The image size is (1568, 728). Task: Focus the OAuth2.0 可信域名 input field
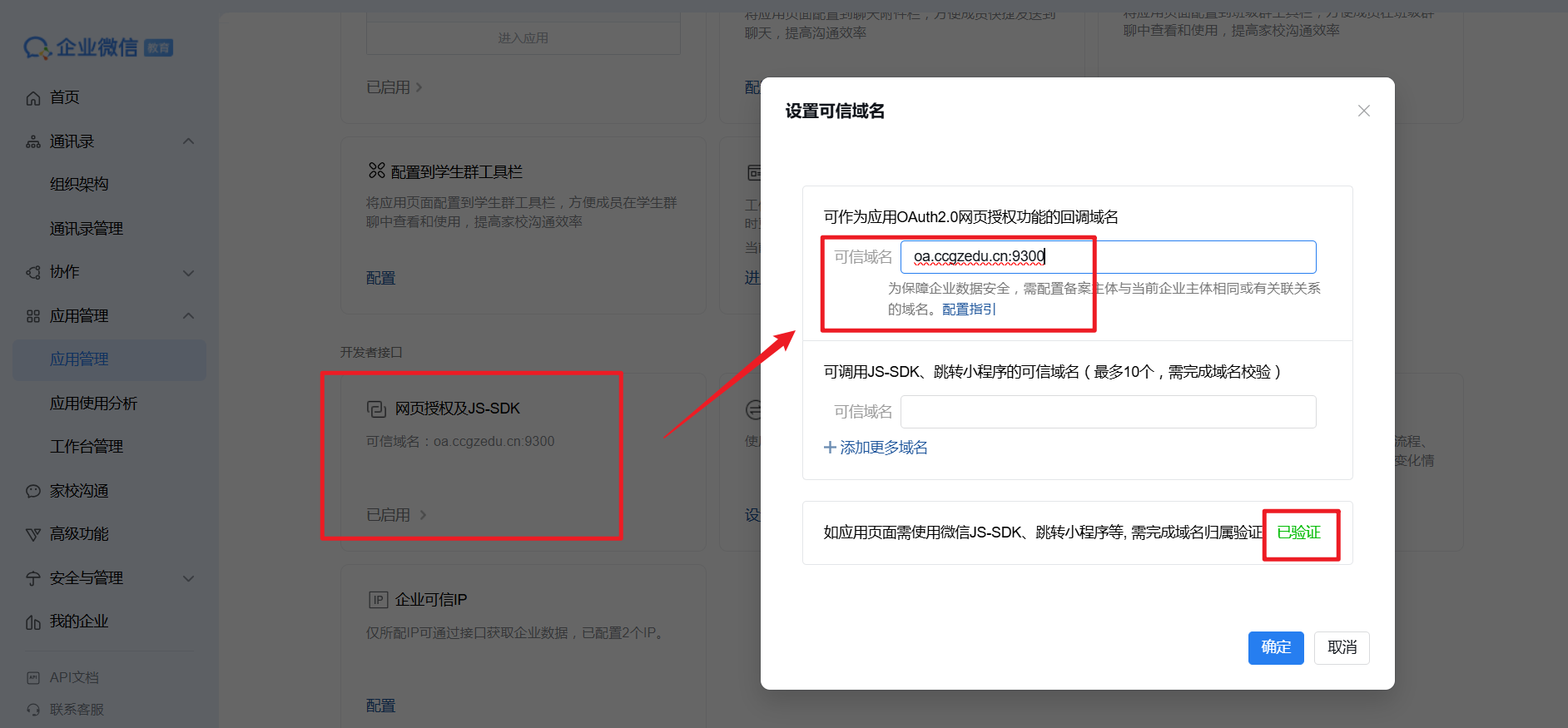[1109, 257]
